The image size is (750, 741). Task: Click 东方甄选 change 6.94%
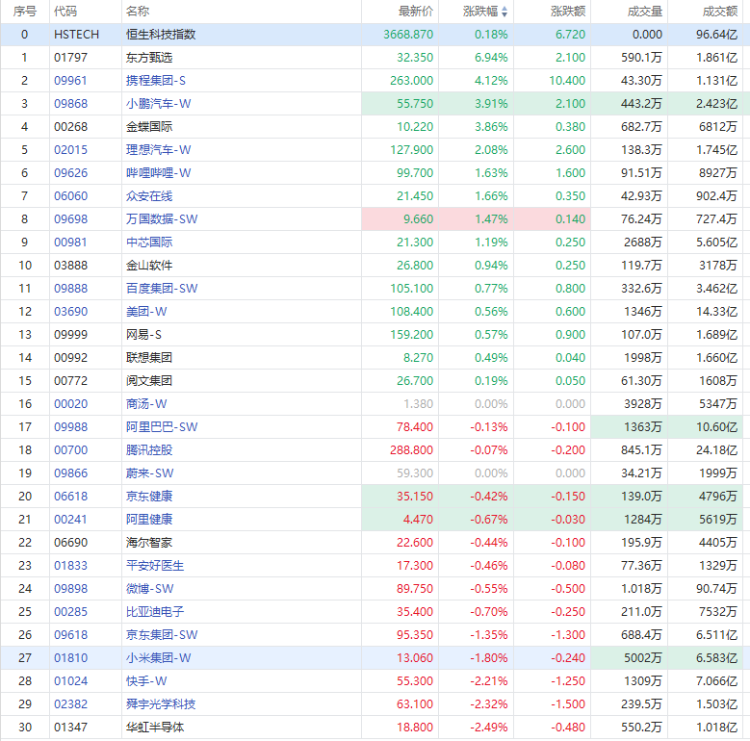[x=491, y=57]
